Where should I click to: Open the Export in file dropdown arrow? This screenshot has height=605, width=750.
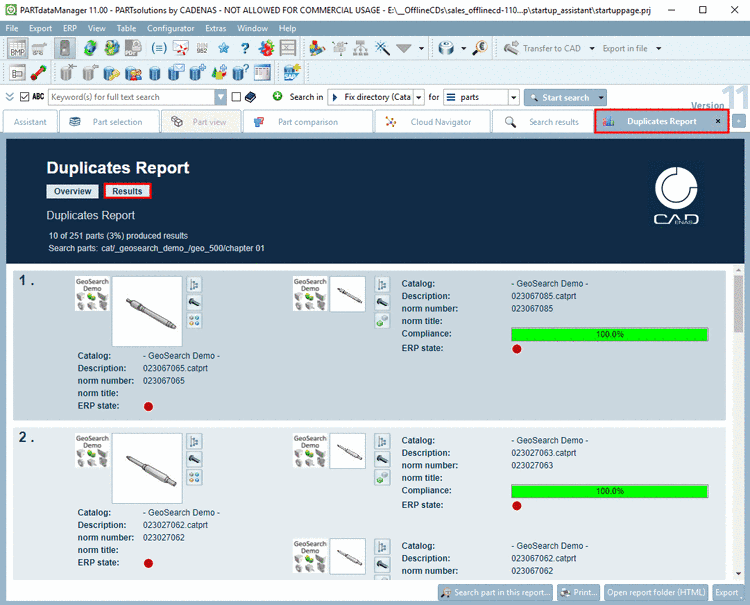[658, 48]
